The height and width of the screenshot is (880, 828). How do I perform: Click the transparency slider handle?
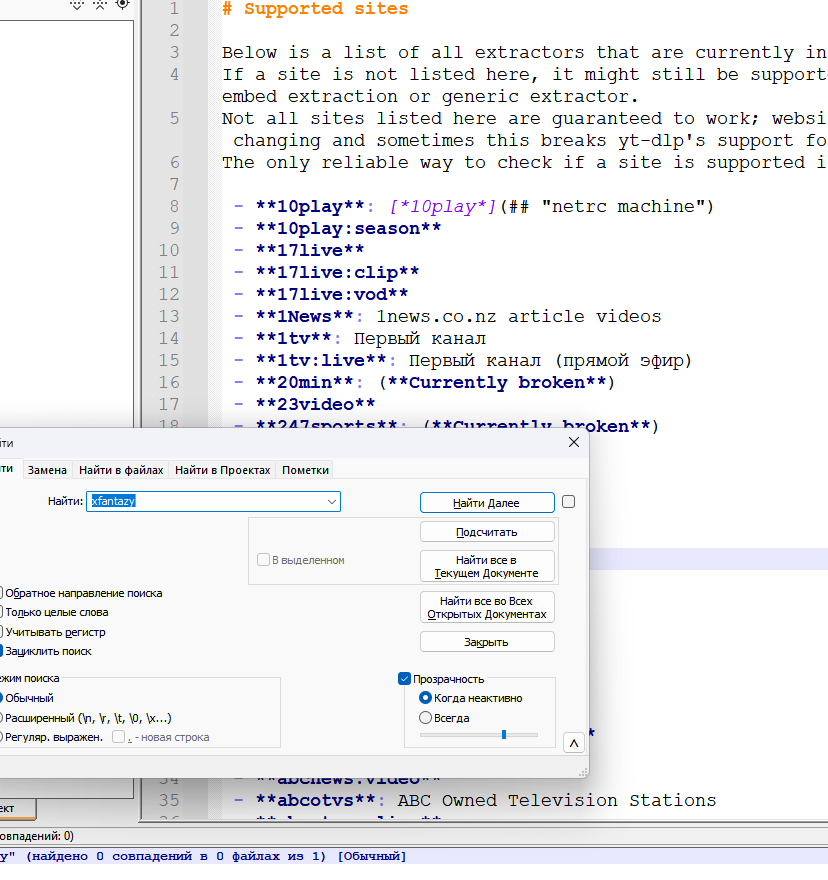point(504,734)
